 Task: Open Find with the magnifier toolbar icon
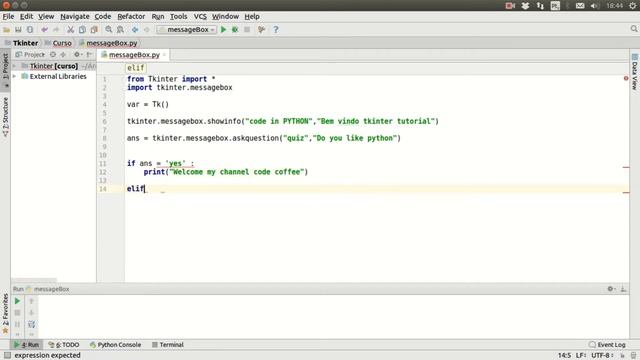pos(109,30)
